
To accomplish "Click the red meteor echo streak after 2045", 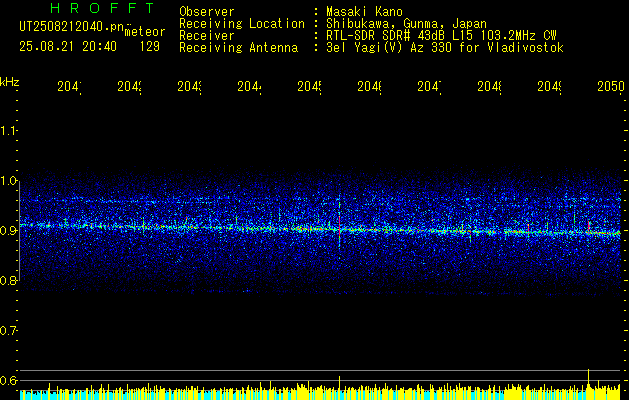I will point(339,226).
